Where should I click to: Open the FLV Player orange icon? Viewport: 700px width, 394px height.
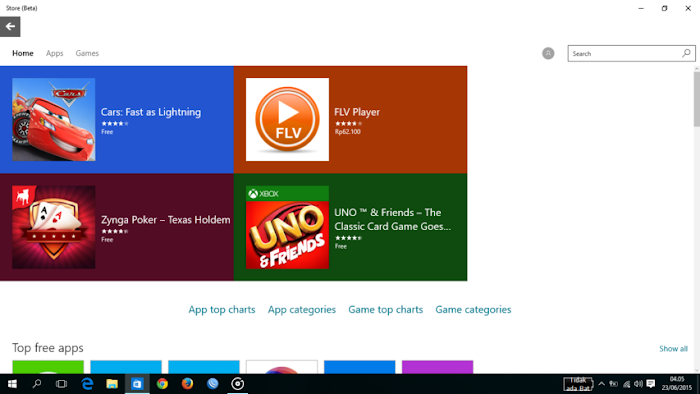tap(287, 119)
